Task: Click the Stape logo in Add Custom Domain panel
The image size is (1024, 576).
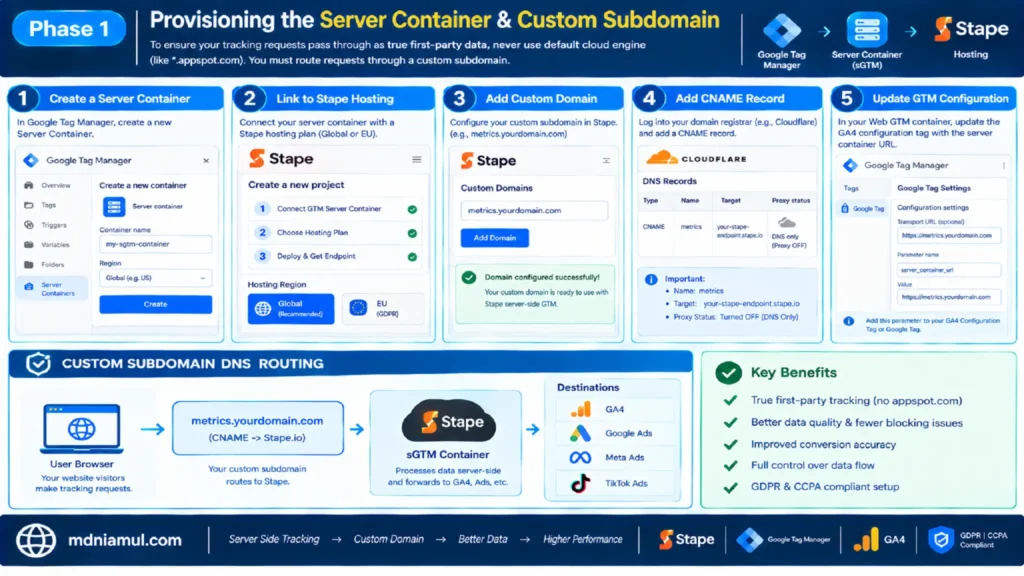Action: 488,161
